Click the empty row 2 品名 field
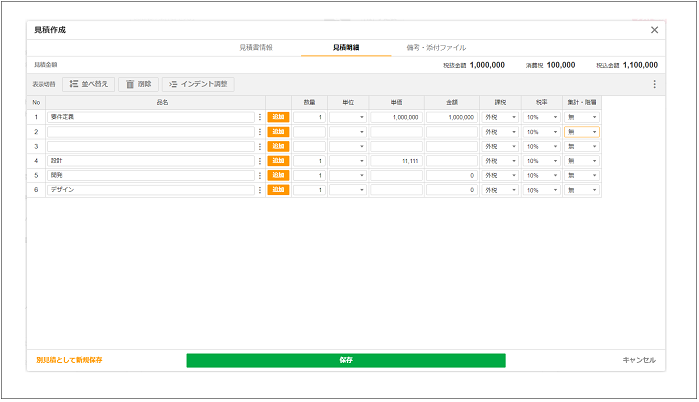 point(150,131)
